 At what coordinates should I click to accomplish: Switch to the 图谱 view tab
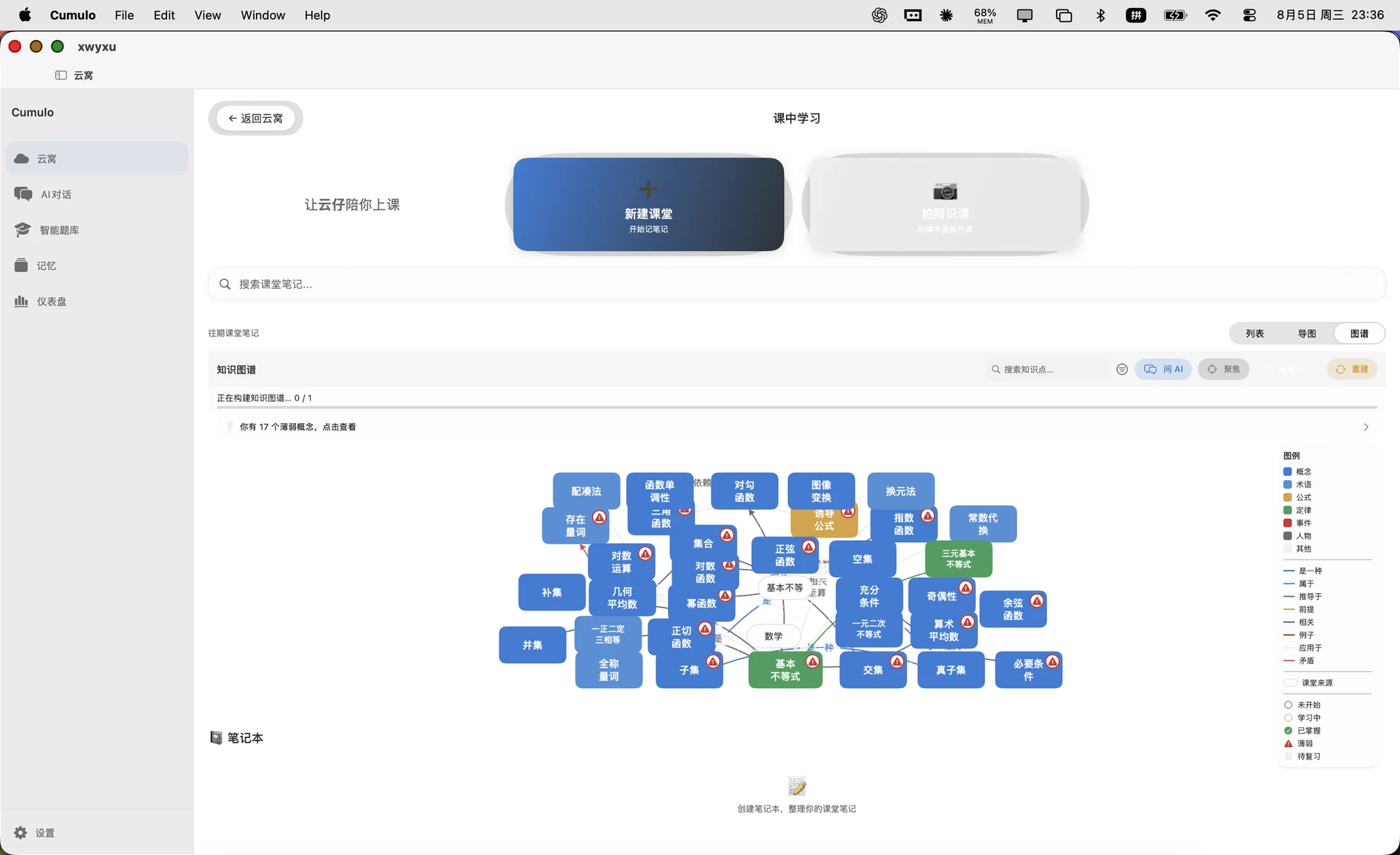click(x=1359, y=333)
